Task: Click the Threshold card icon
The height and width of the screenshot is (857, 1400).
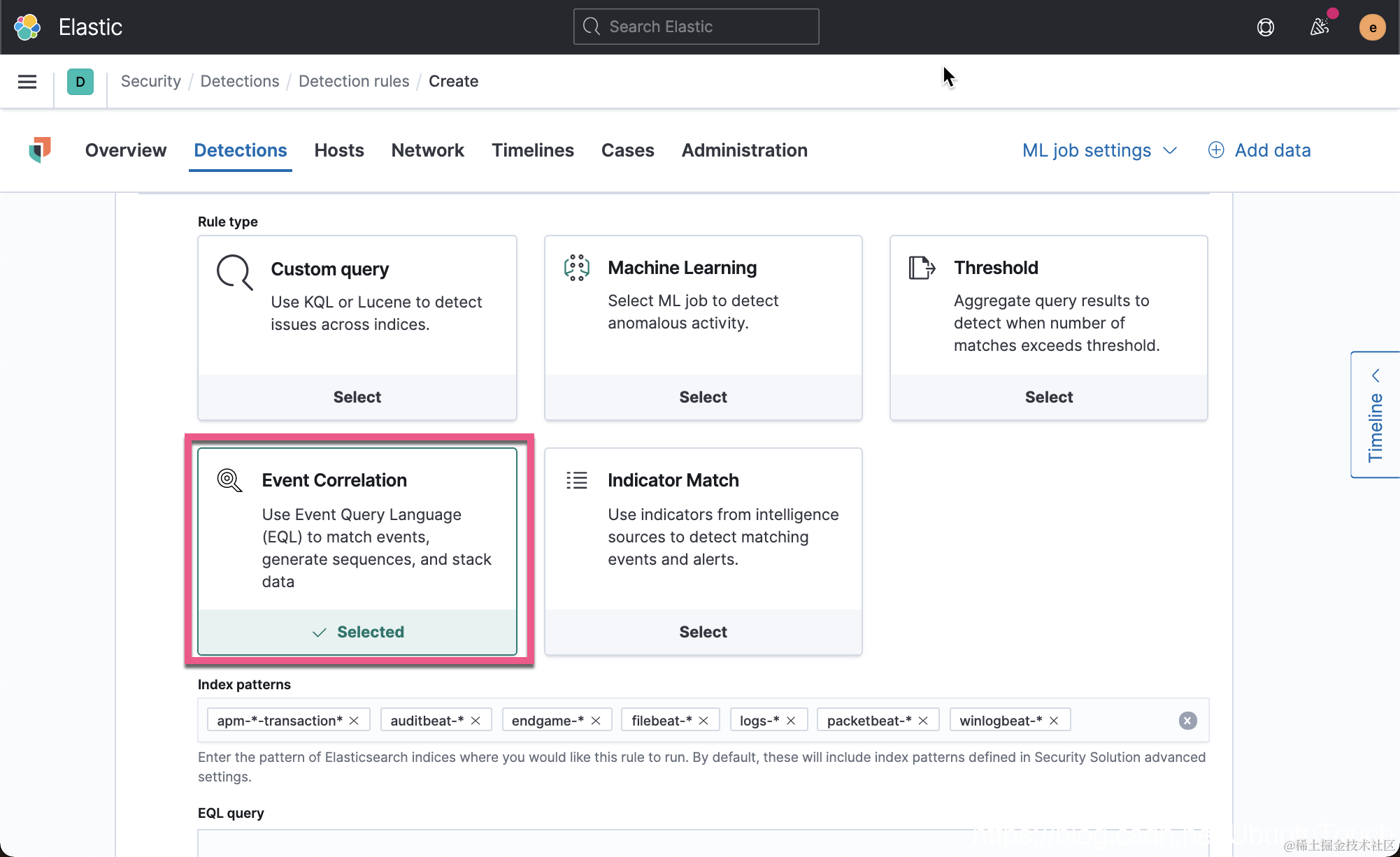Action: coord(922,268)
